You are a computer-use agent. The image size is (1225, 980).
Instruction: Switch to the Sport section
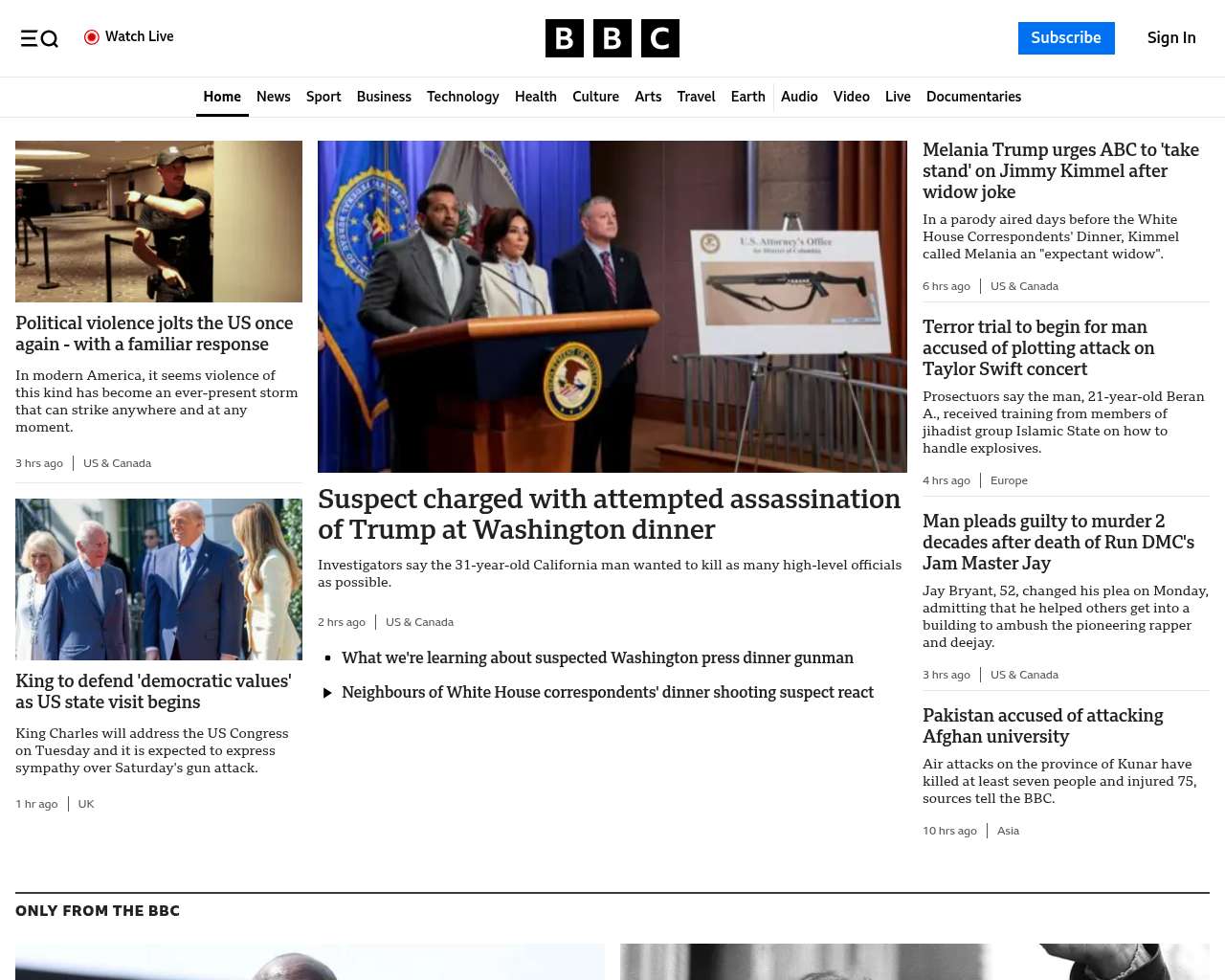[323, 97]
